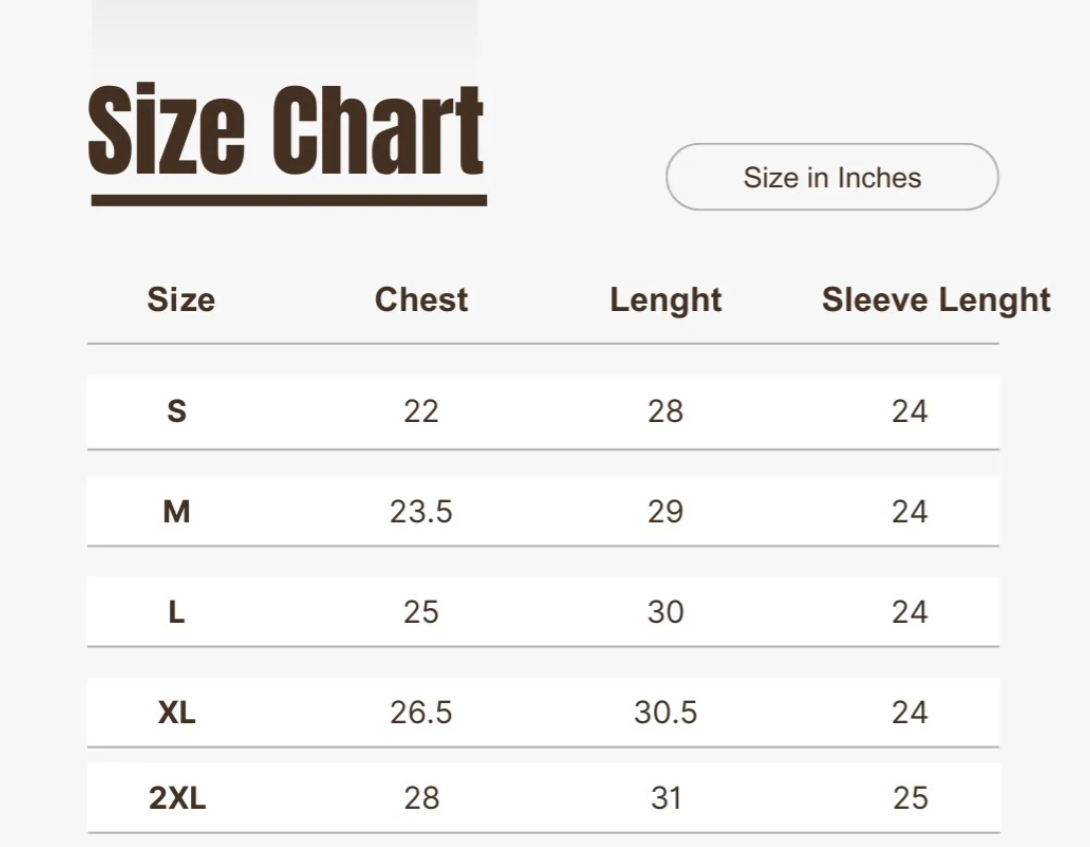Select the Chest column header
This screenshot has width=1090, height=847.
click(x=421, y=300)
